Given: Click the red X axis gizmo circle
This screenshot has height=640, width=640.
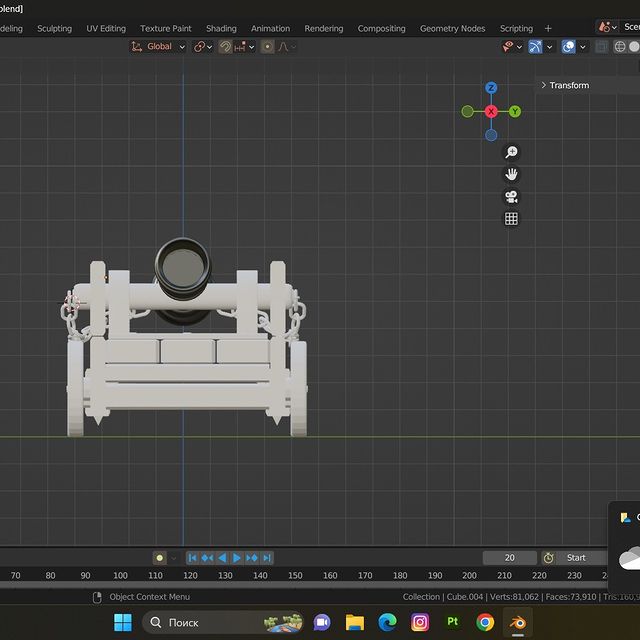Looking at the screenshot, I should [491, 111].
